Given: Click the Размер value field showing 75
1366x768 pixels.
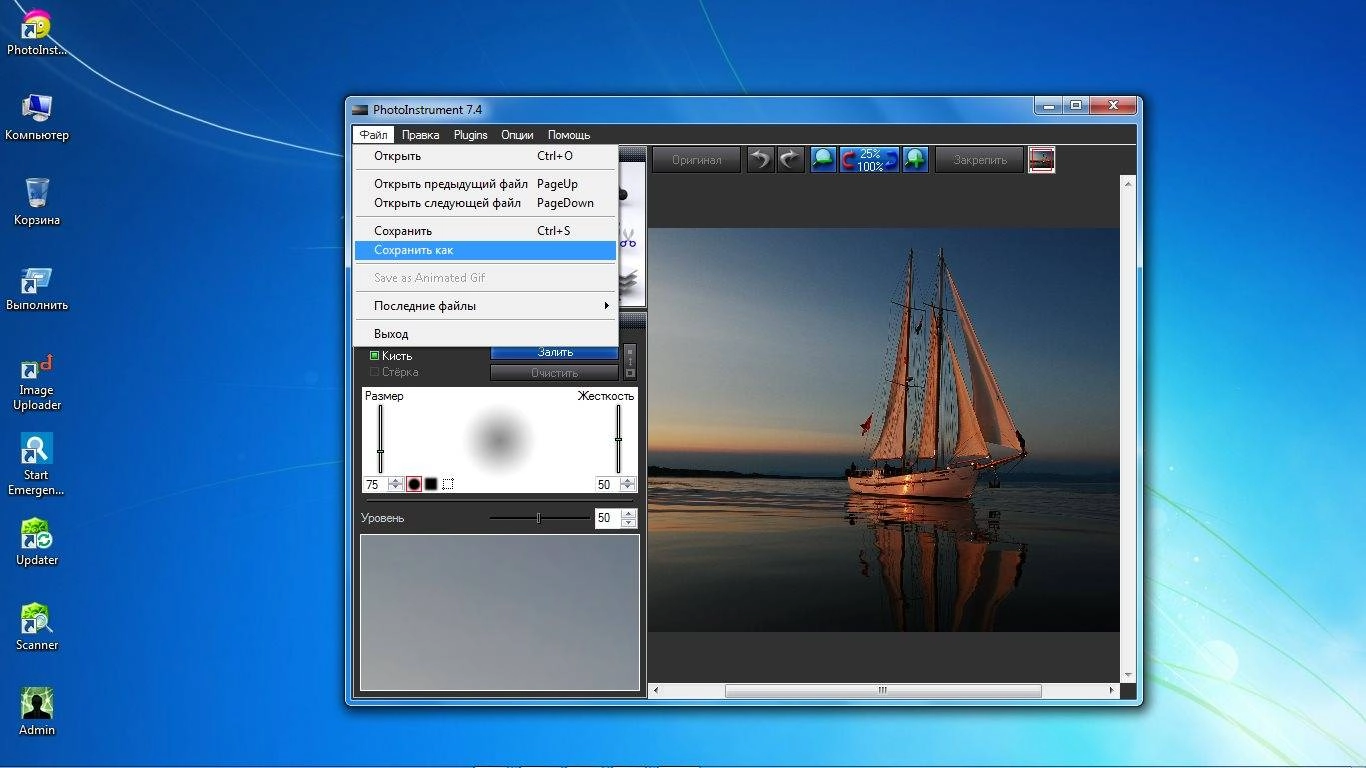Looking at the screenshot, I should click(x=375, y=484).
